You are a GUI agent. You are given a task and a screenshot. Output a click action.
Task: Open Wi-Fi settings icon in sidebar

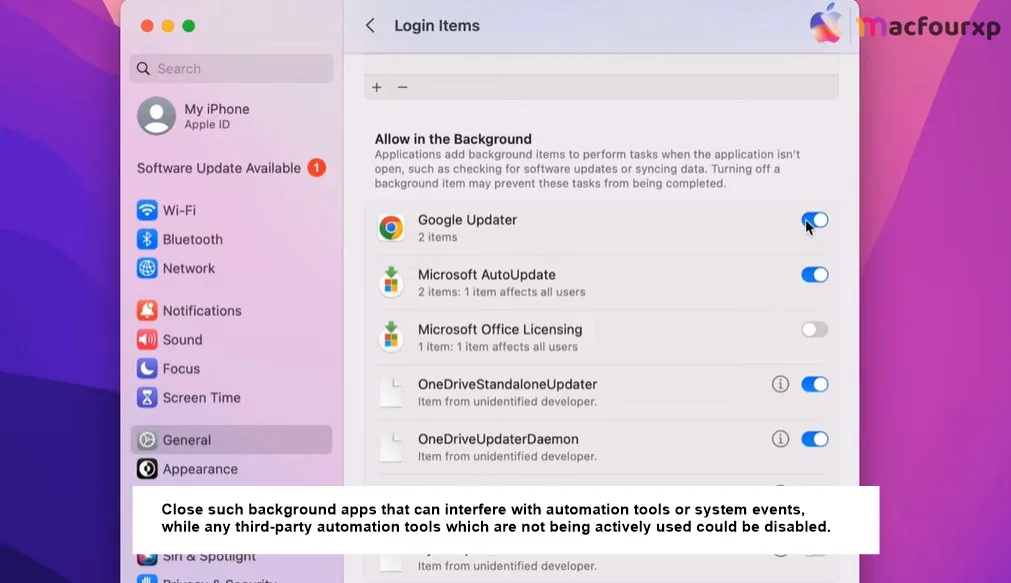[x=147, y=210]
